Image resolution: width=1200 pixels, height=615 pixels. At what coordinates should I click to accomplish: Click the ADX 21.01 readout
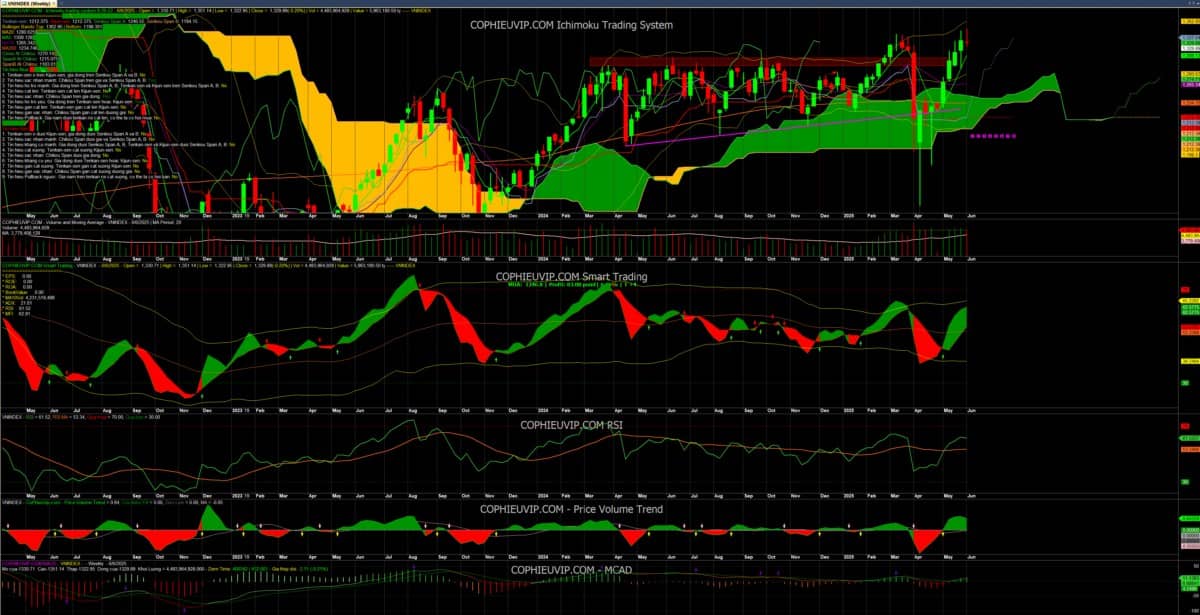18,303
